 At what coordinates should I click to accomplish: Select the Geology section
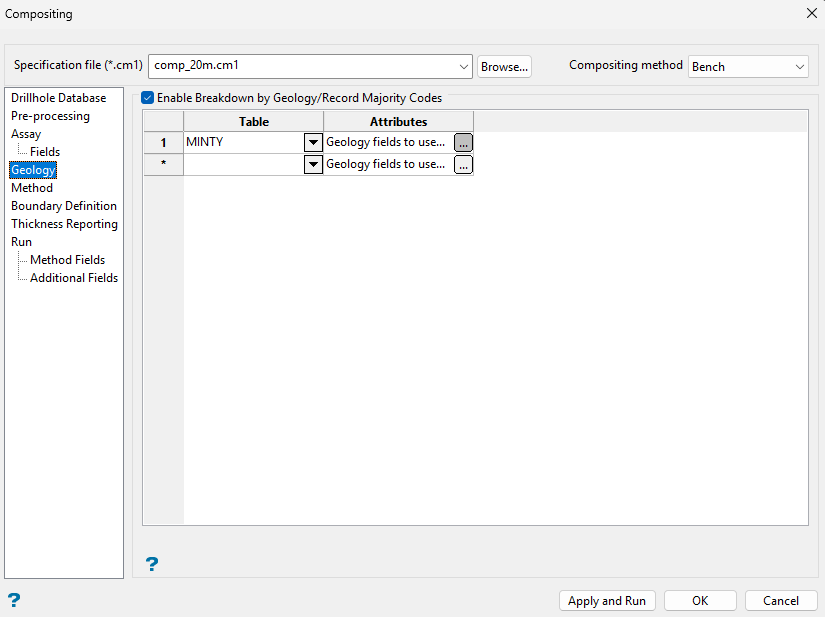point(33,170)
